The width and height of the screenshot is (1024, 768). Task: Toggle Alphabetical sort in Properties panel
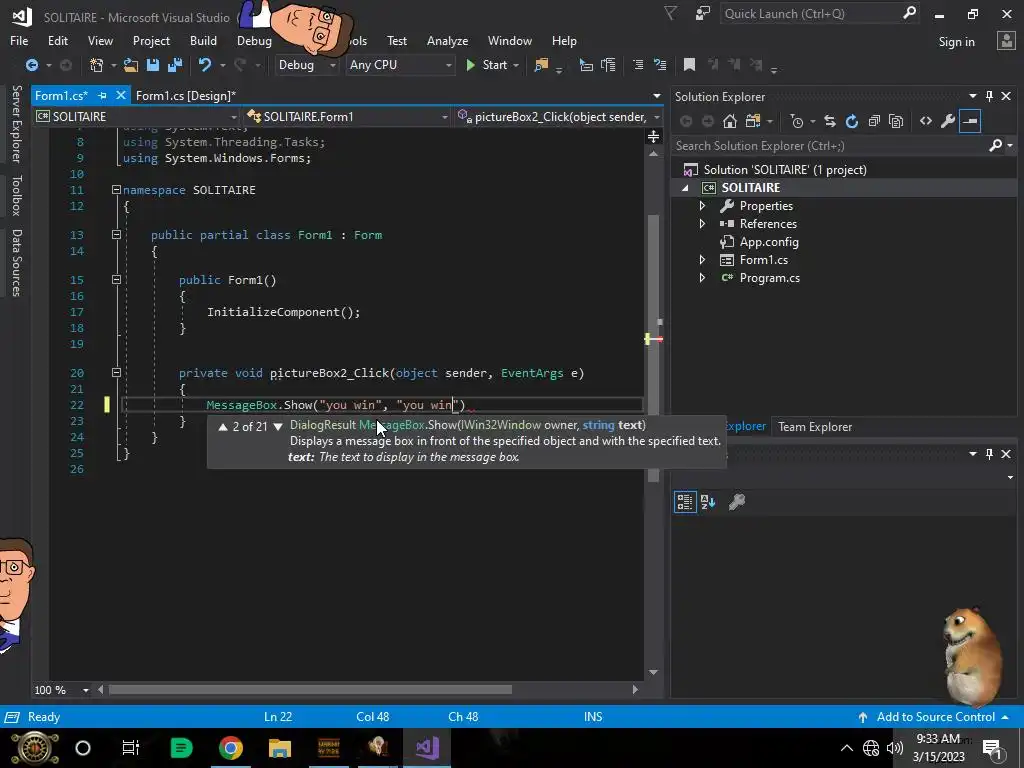pyautogui.click(x=708, y=502)
